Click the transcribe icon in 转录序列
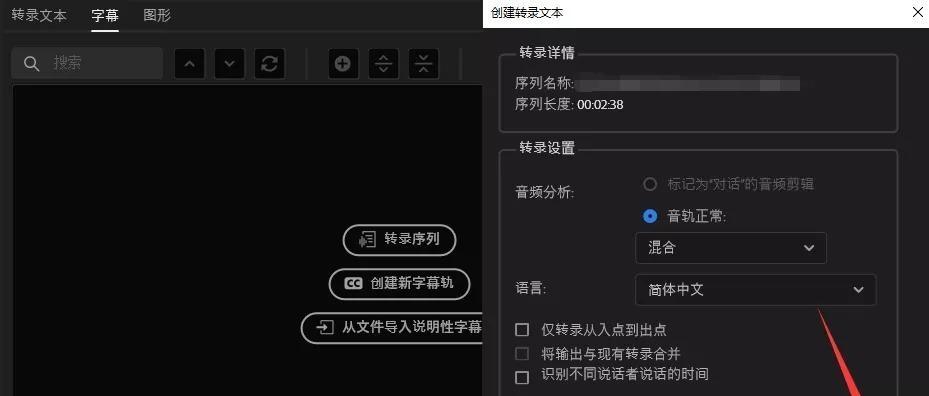This screenshot has height=396, width=929. point(367,239)
